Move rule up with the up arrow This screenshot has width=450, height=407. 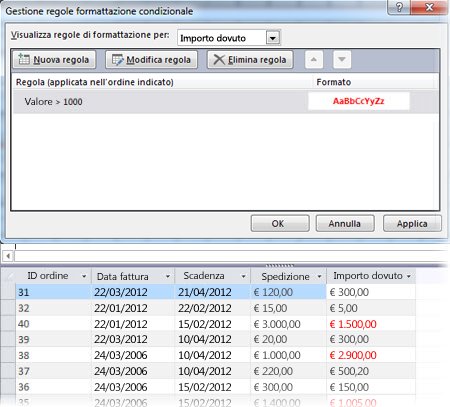[x=314, y=60]
